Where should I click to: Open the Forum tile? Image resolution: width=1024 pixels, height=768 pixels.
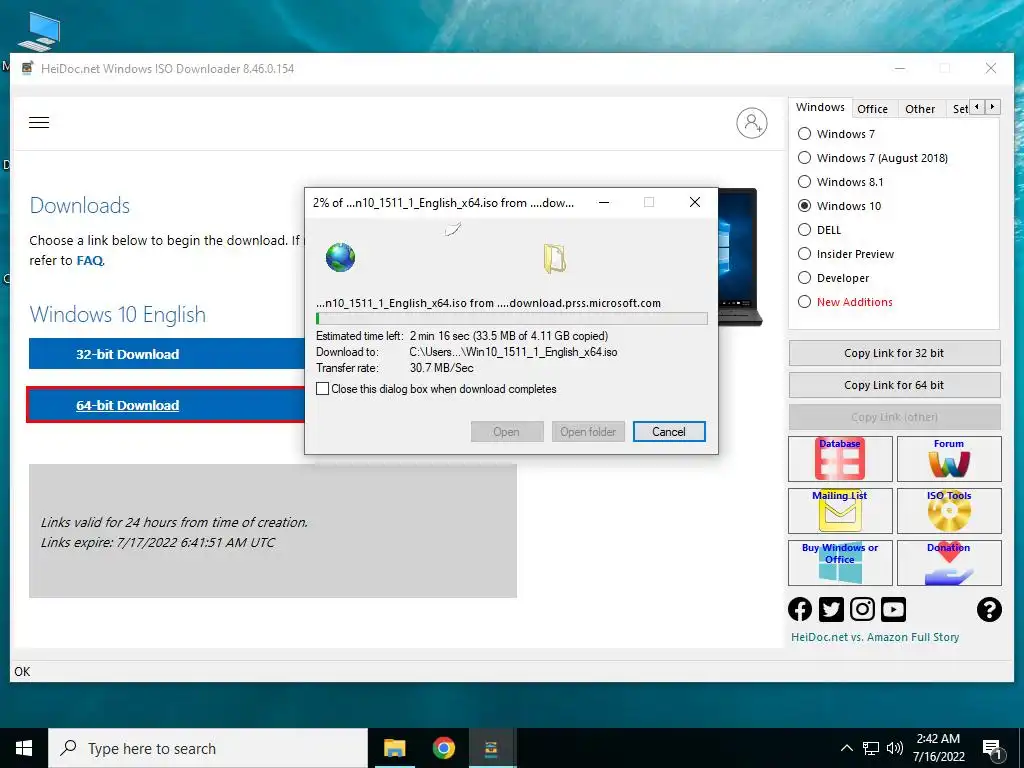tap(949, 458)
